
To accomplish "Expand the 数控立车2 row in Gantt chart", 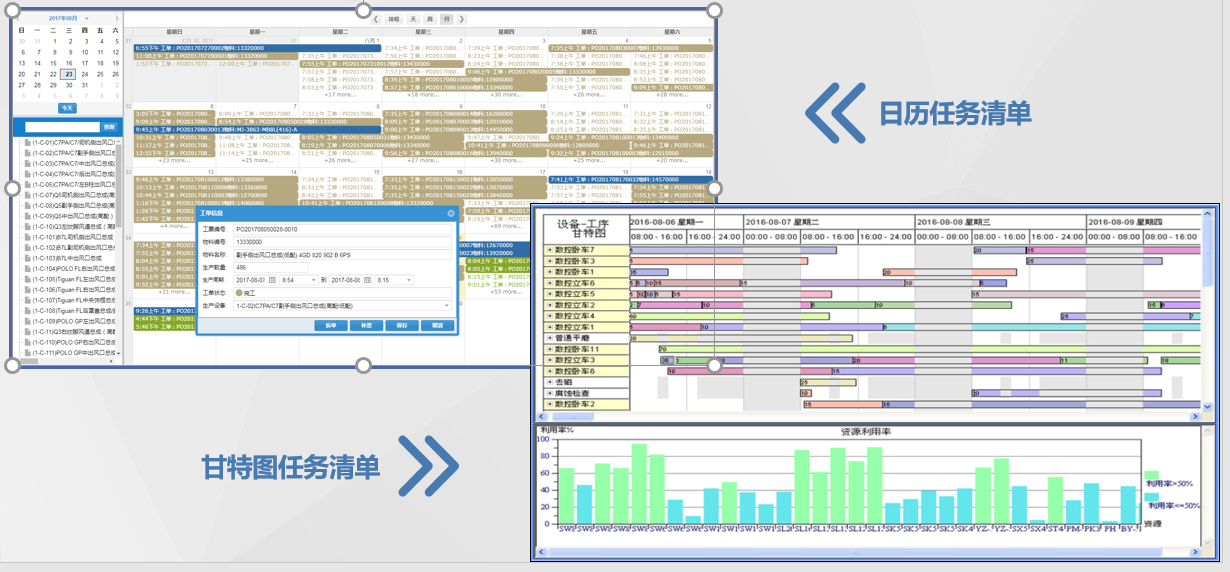I will [x=548, y=305].
